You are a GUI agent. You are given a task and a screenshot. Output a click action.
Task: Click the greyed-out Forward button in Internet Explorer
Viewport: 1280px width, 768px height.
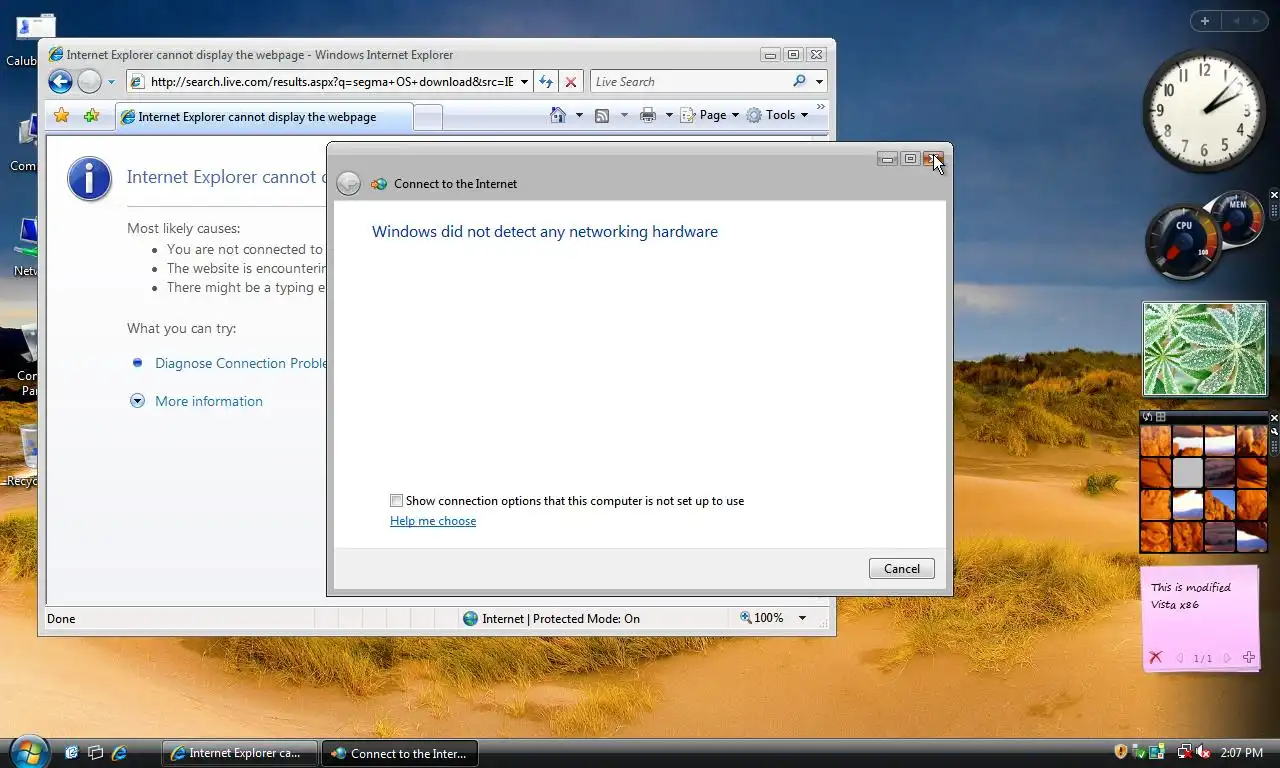click(90, 82)
